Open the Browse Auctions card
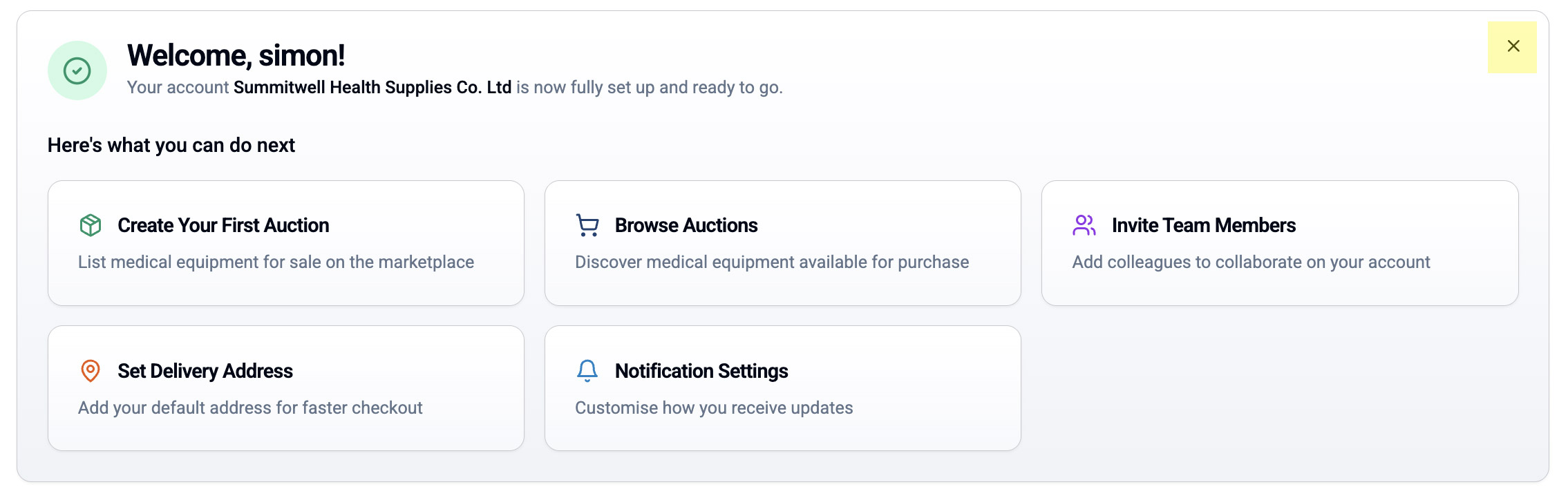This screenshot has width=1568, height=498. pos(686,225)
